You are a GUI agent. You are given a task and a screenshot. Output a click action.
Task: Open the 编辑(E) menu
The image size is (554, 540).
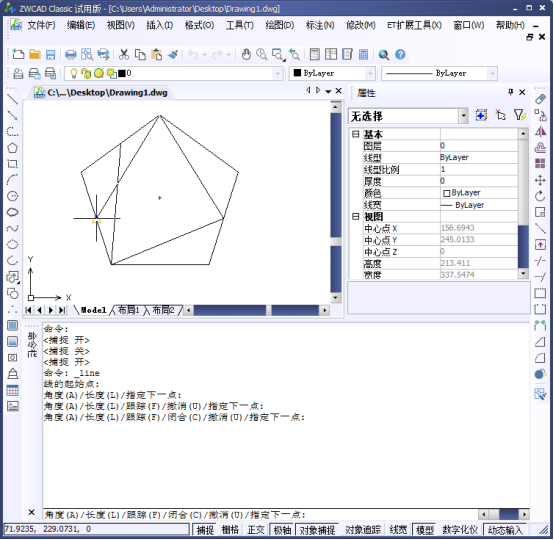pyautogui.click(x=81, y=25)
